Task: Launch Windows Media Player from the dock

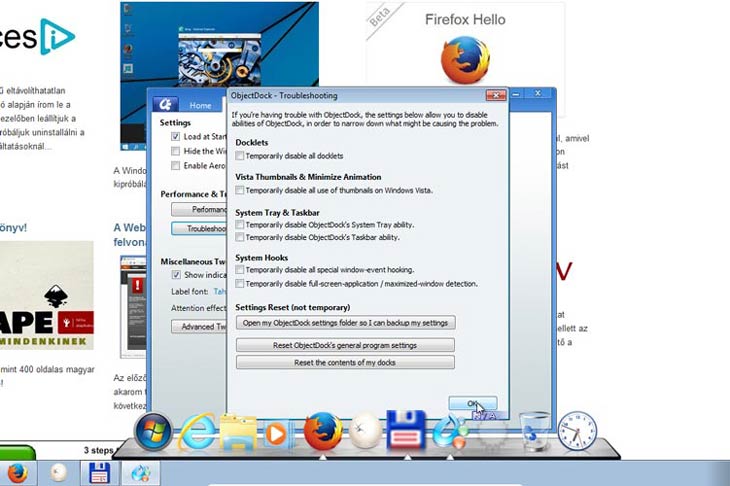Action: pos(276,434)
